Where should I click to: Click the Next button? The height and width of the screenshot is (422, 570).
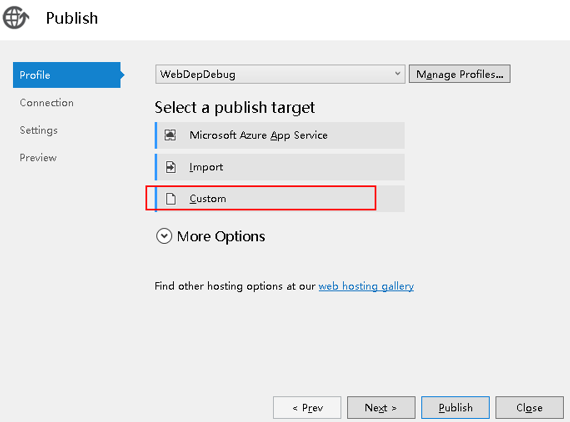381,407
